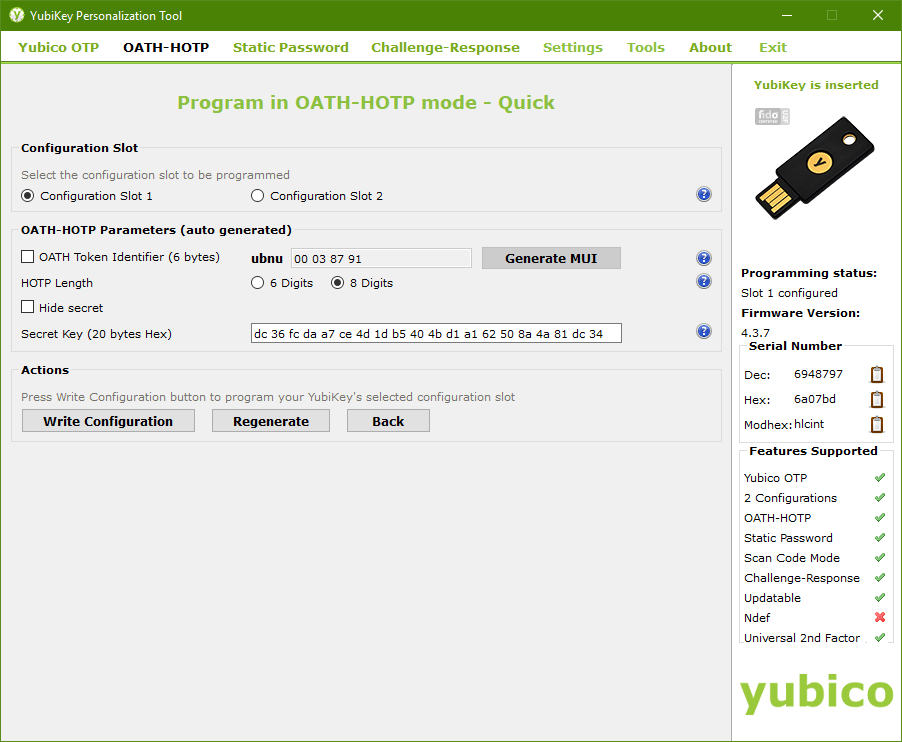The height and width of the screenshot is (742, 902).
Task: Click green checkmark next to Universal 2nd Factor
Action: (x=880, y=637)
